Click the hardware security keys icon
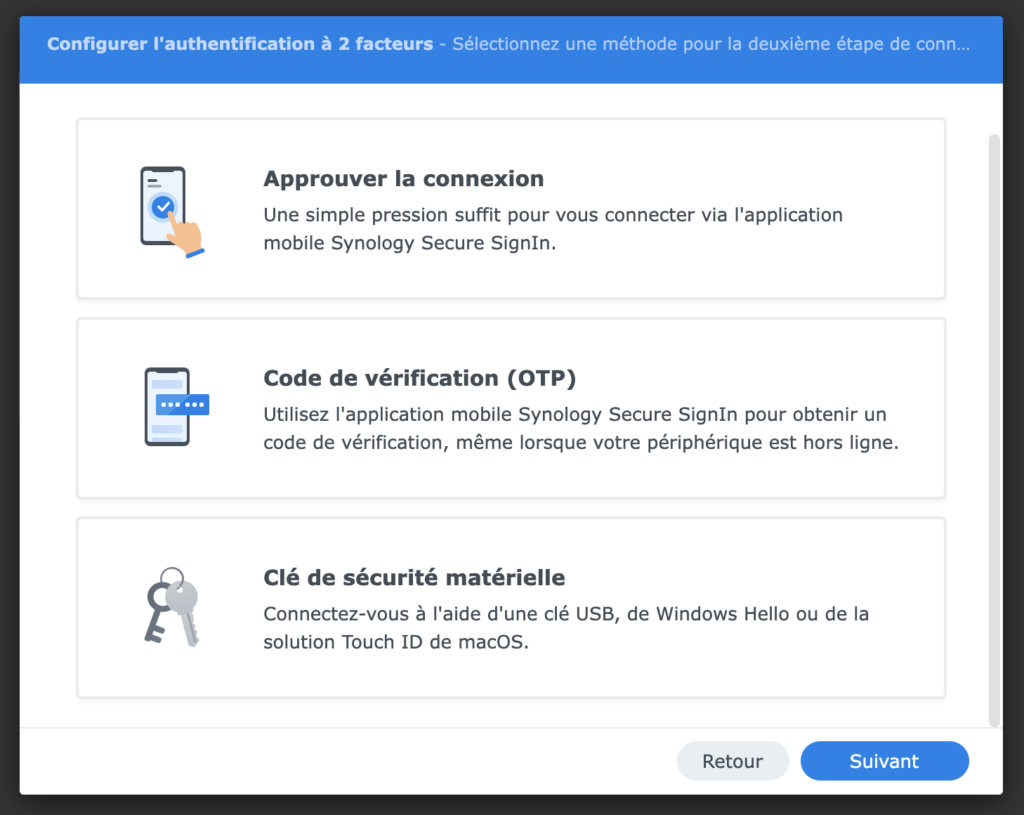Screen dimensions: 1024x815 point(172,607)
